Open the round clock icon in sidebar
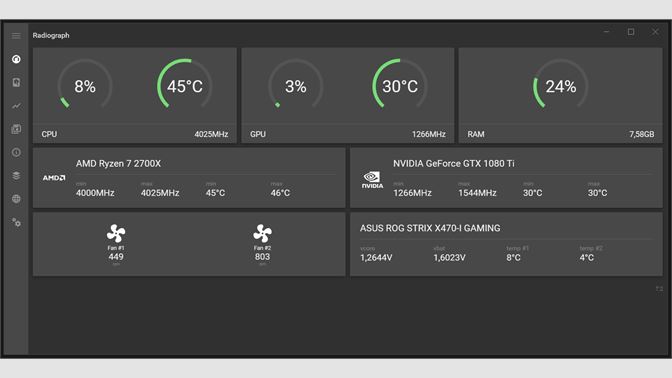Image resolution: width=672 pixels, height=378 pixels. click(x=16, y=152)
